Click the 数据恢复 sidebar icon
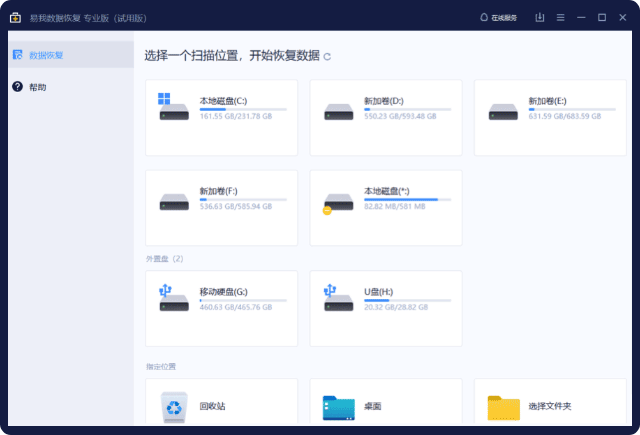Image resolution: width=640 pixels, height=435 pixels. coord(18,55)
